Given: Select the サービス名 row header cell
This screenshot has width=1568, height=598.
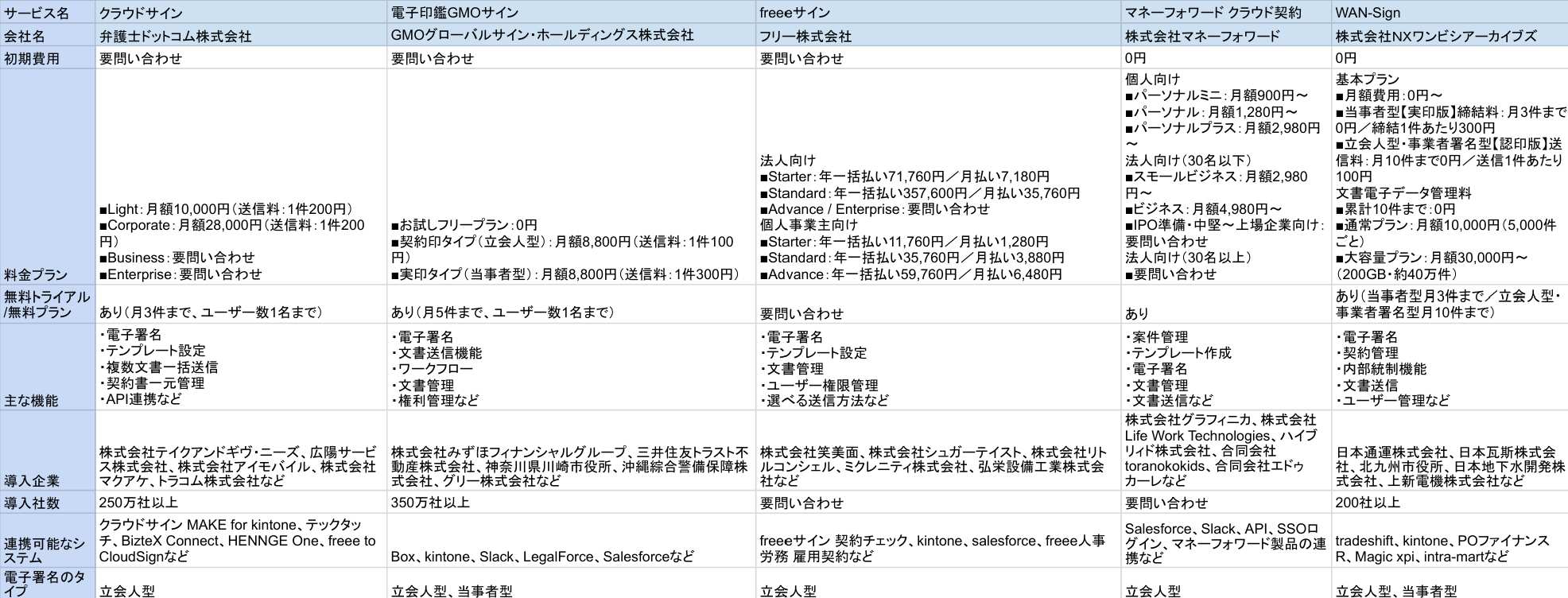Looking at the screenshot, I should pos(48,12).
